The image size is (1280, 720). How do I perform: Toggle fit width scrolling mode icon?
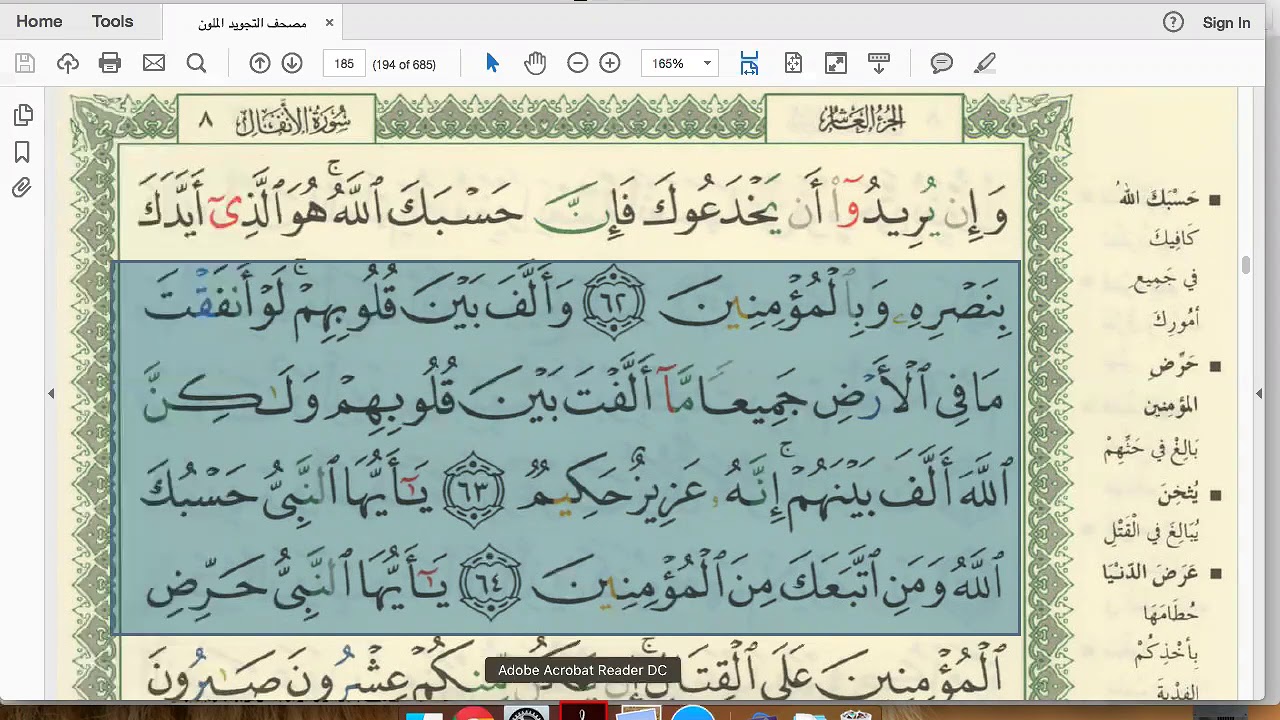pyautogui.click(x=749, y=63)
